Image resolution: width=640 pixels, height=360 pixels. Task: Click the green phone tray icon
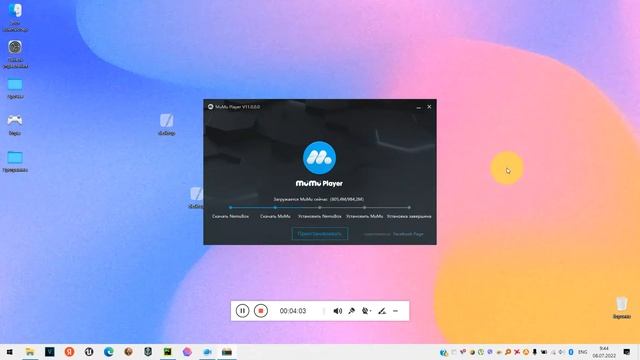point(481,352)
